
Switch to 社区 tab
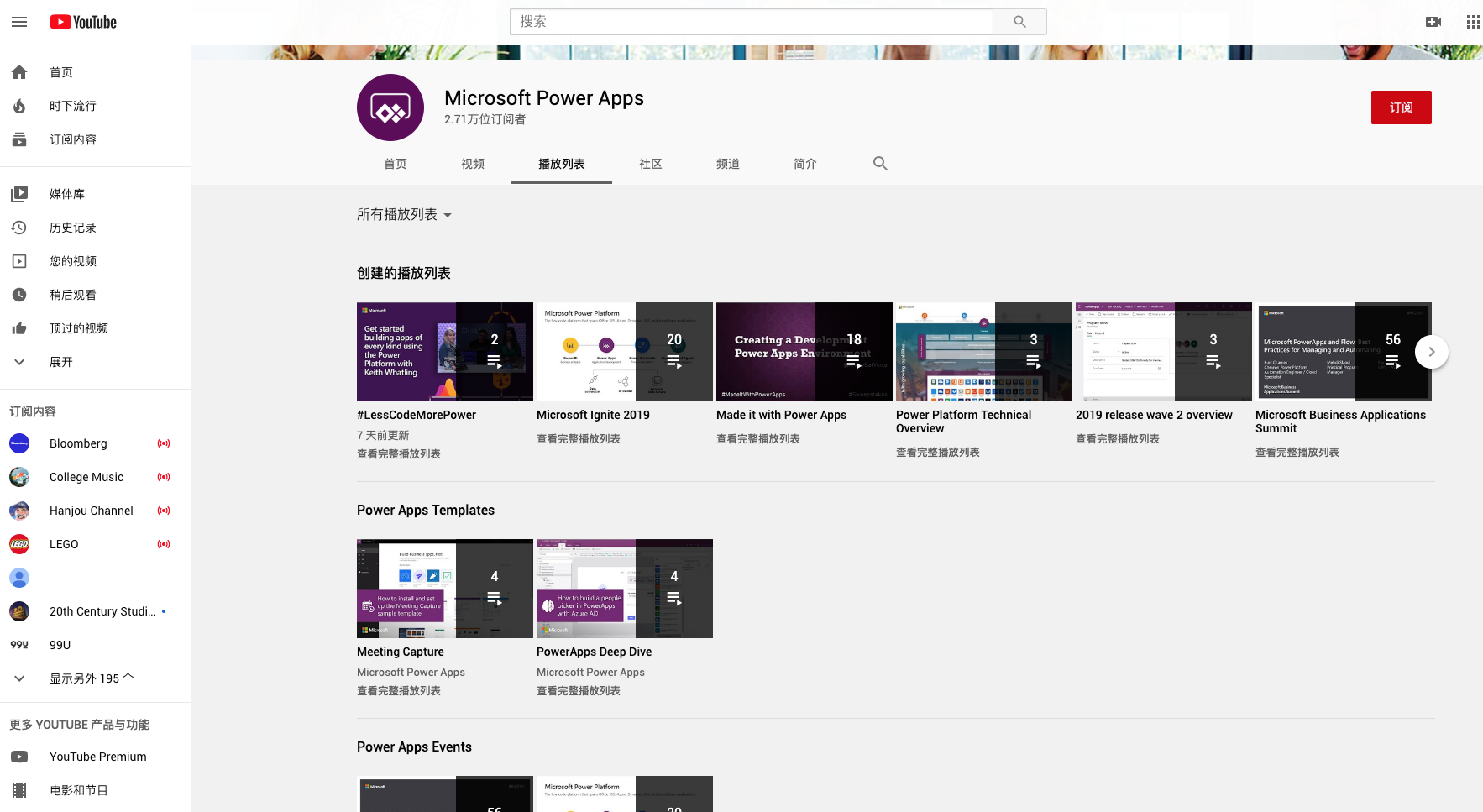coord(651,164)
